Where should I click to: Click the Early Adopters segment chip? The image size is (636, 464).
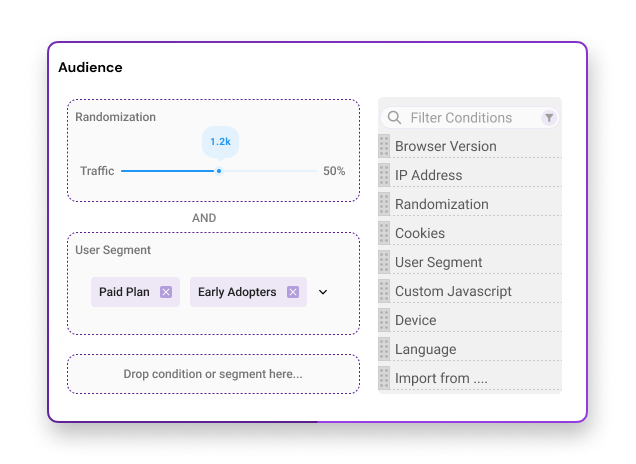(237, 292)
